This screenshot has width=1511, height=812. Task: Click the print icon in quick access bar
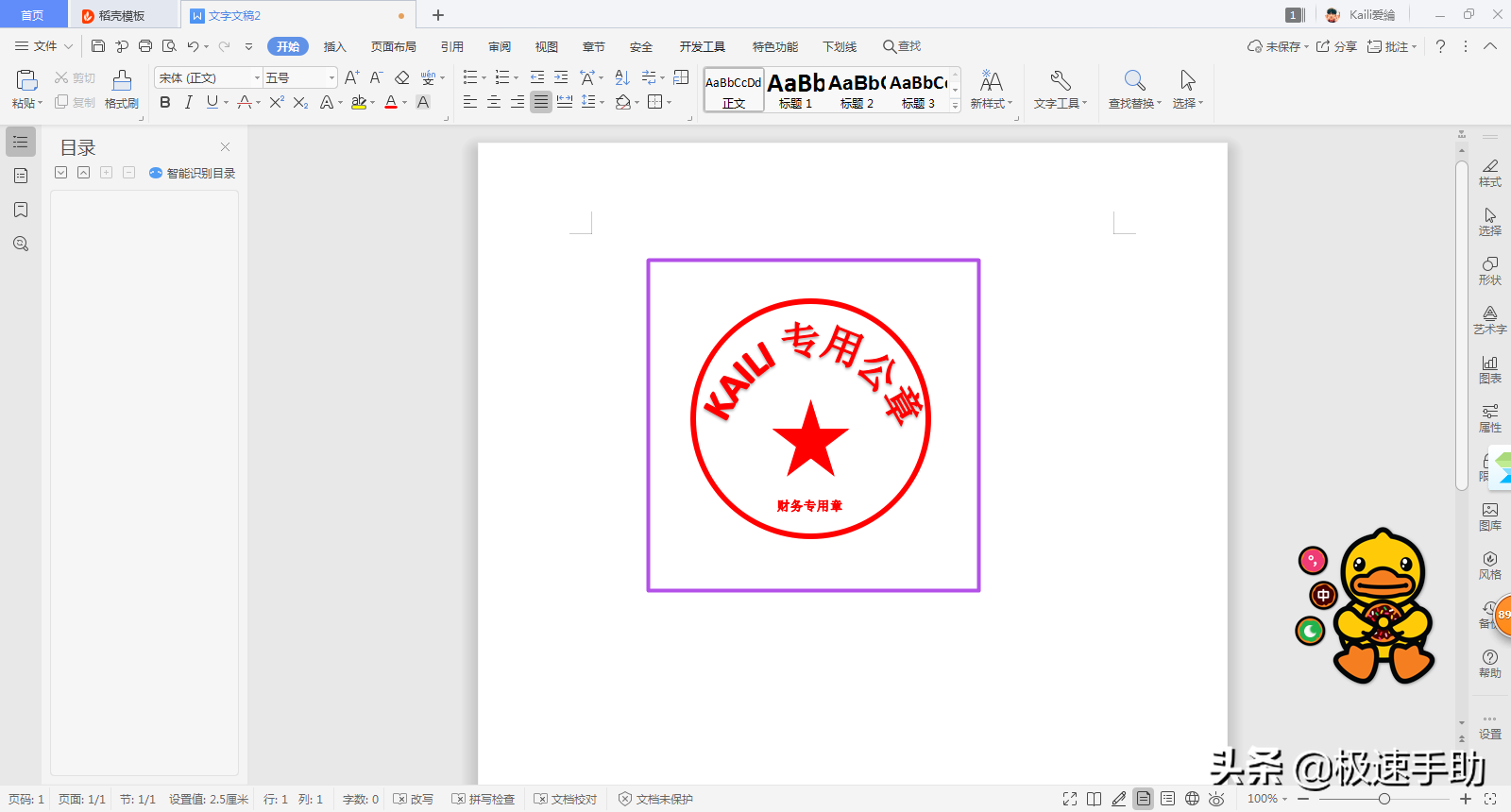click(x=145, y=46)
